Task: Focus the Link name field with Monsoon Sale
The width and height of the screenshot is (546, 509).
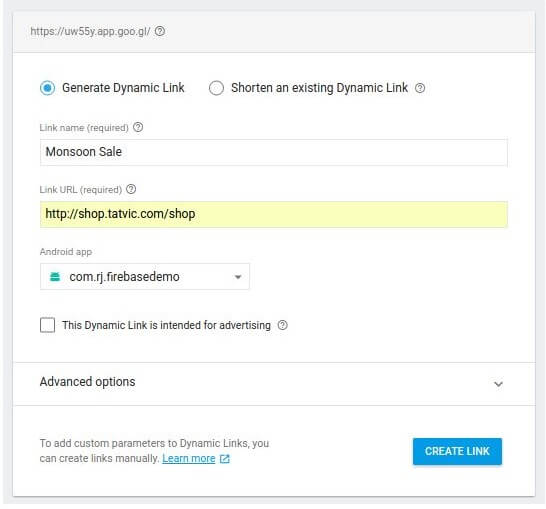Action: point(274,152)
